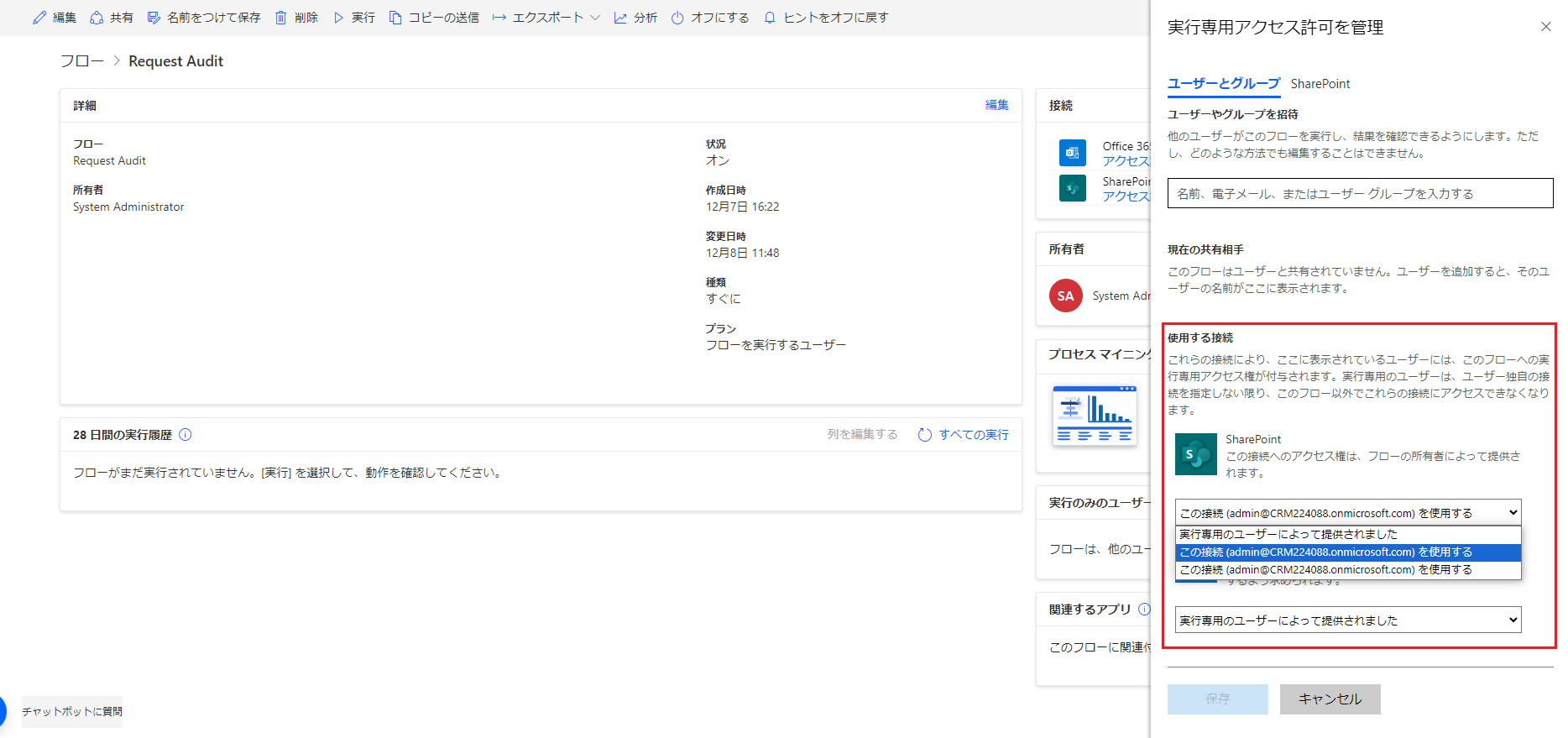Click the 名前をつけて保存 toolbar label

tap(213, 18)
